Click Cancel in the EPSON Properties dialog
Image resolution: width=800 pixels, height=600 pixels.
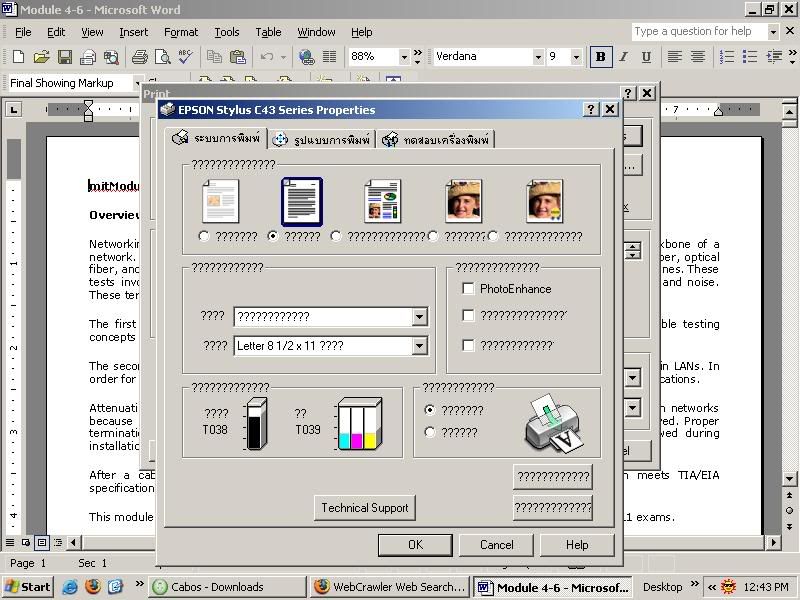[496, 545]
